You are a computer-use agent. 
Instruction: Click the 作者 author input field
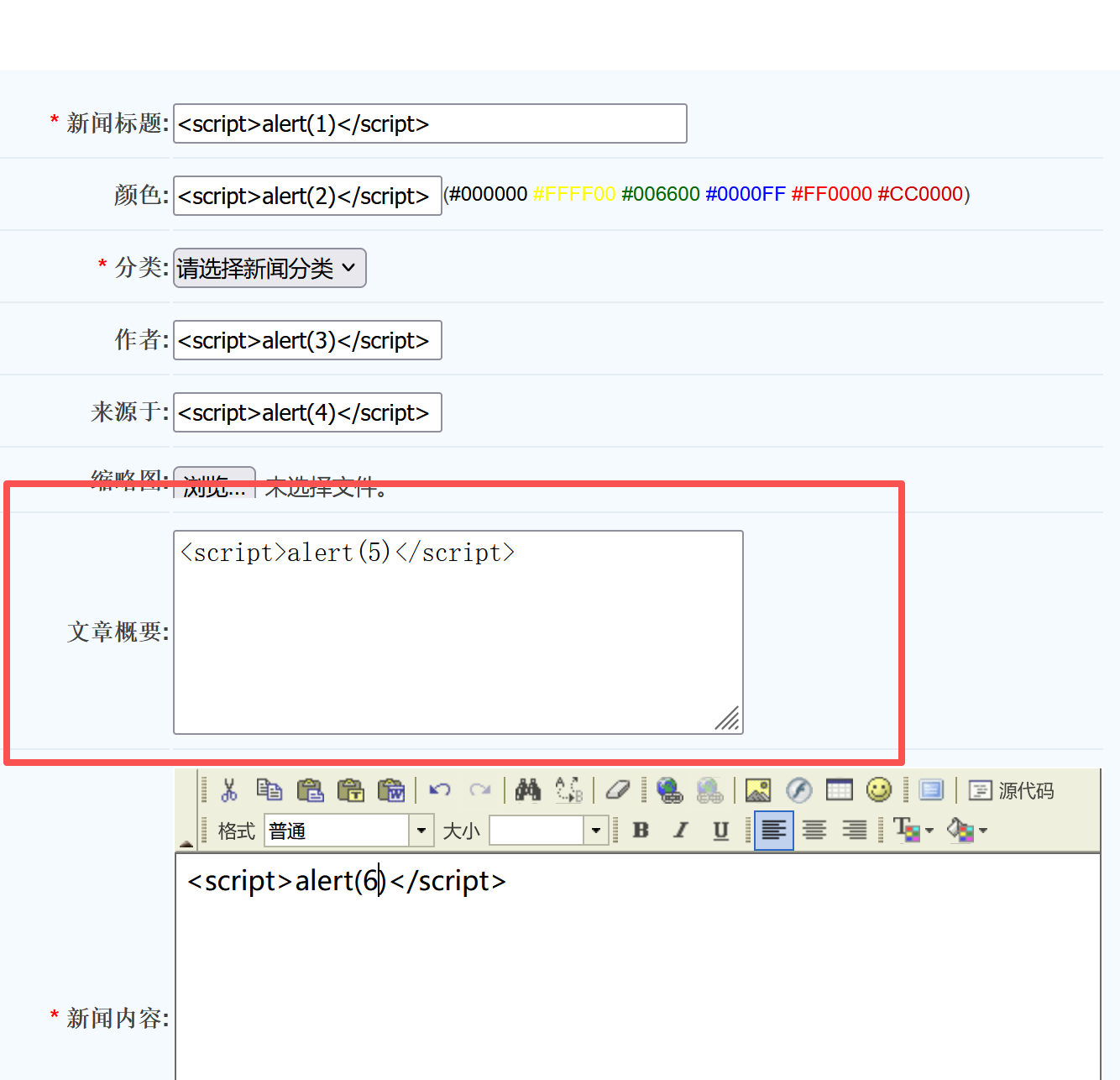point(307,340)
